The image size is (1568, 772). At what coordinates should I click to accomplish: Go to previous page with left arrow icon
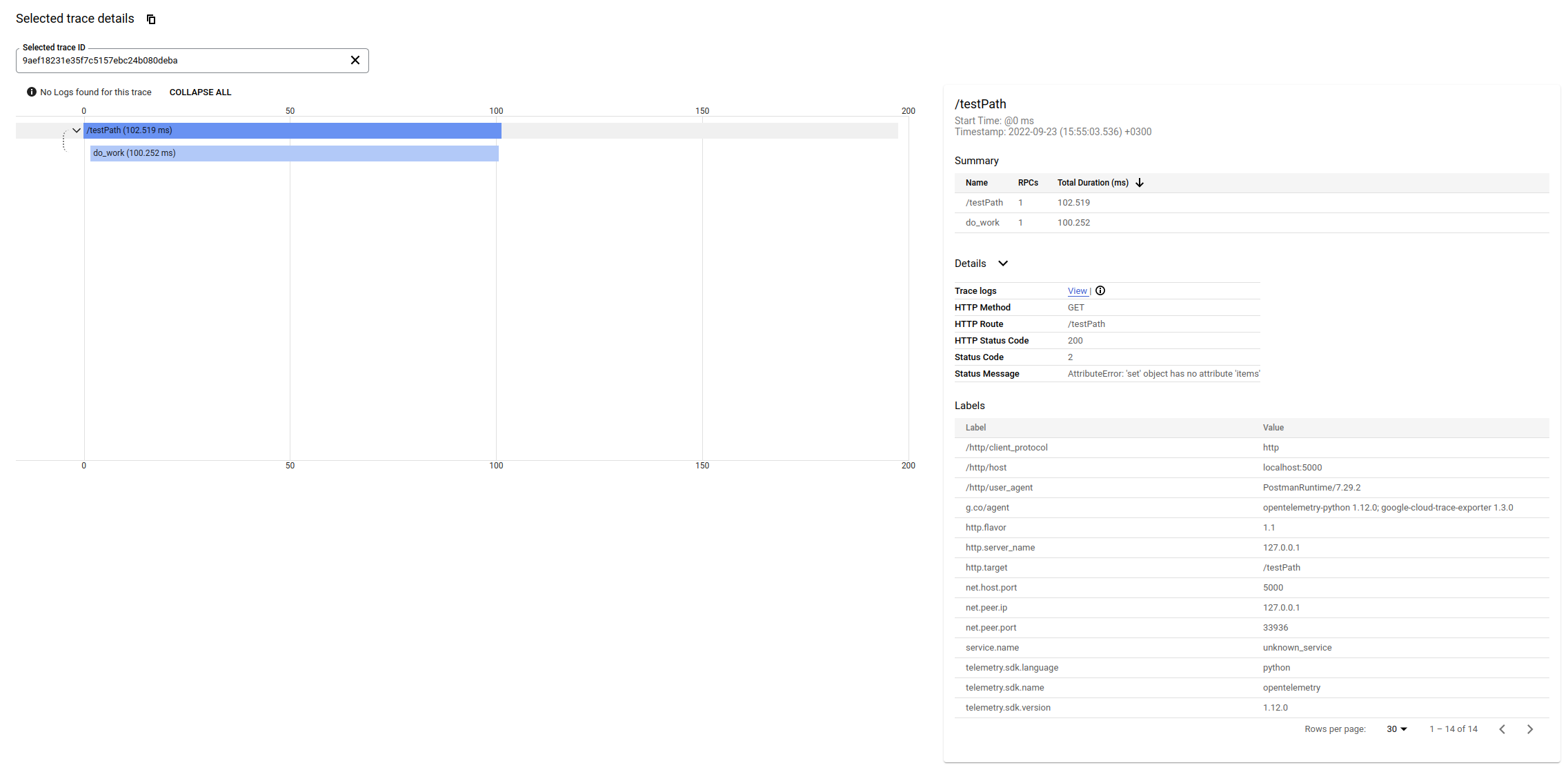coord(1502,729)
